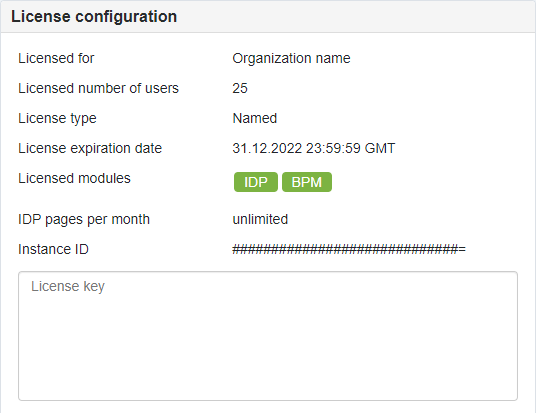Image resolution: width=536 pixels, height=413 pixels.
Task: Select the IDP licensed module badge
Action: tap(256, 182)
